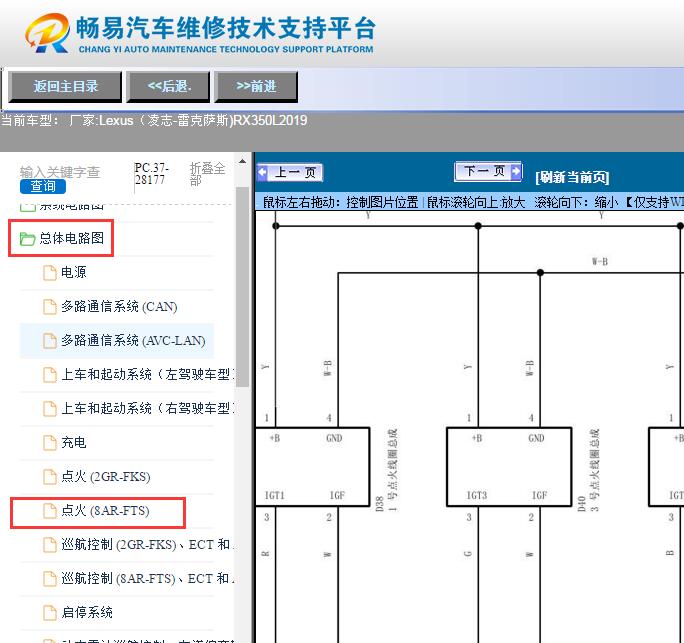
Task: Click the No.1 ignition coil box D38
Action: point(312,467)
